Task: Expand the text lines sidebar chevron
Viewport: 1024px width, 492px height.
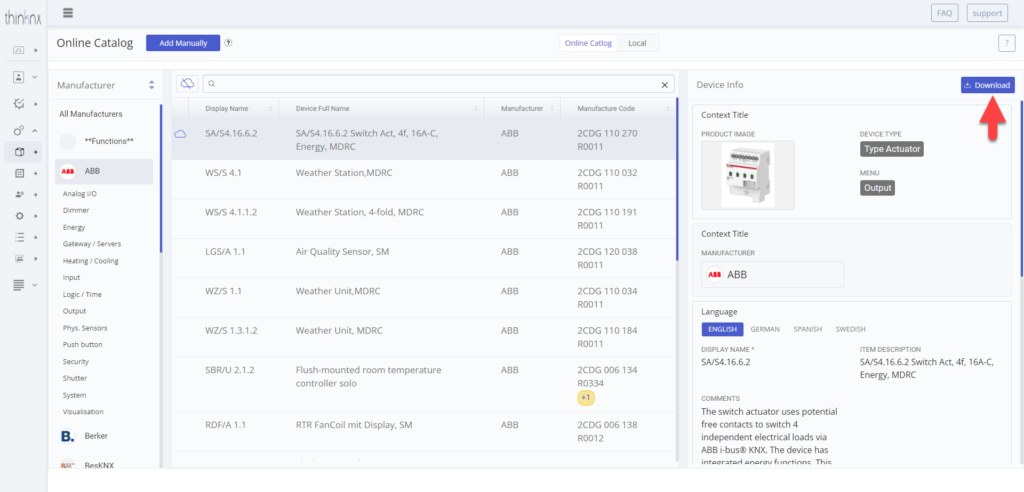Action: (x=35, y=285)
